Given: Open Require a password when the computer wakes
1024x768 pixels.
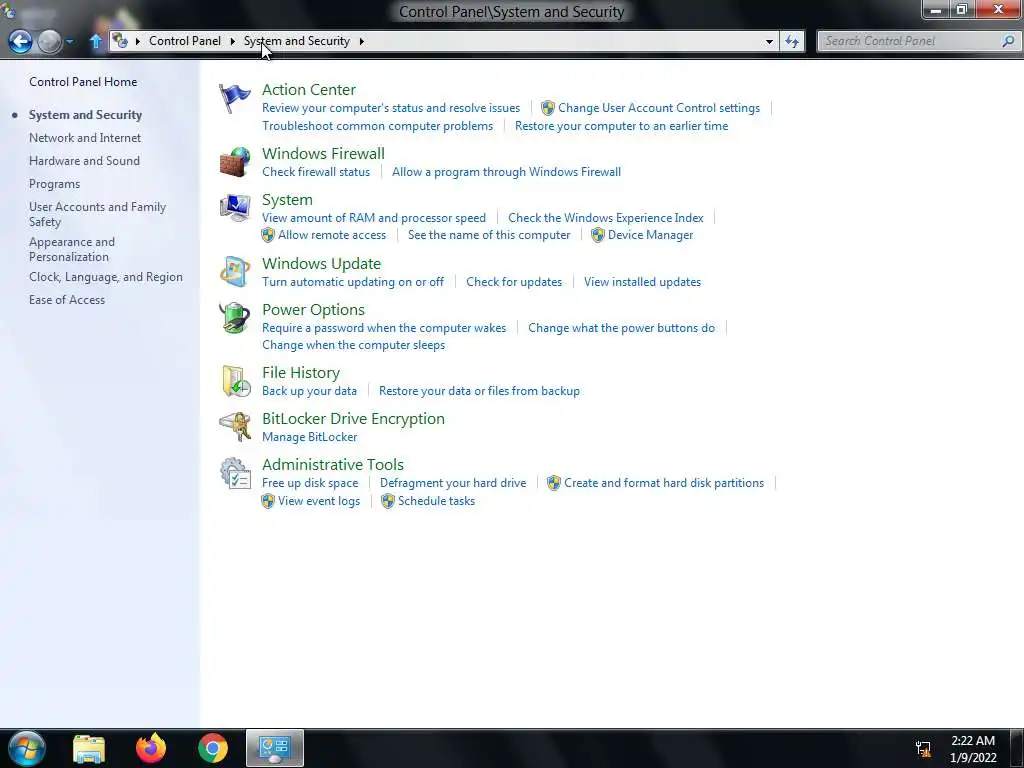Looking at the screenshot, I should tap(384, 328).
